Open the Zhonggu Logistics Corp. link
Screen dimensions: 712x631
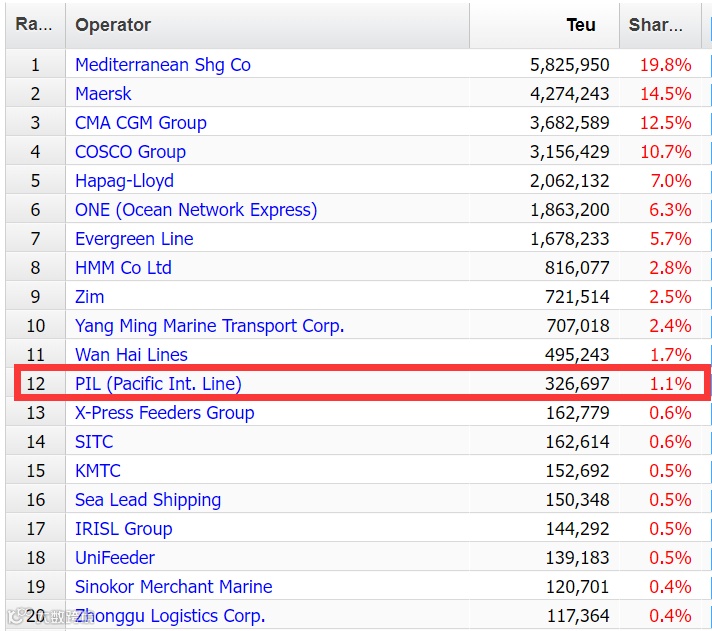[170, 616]
